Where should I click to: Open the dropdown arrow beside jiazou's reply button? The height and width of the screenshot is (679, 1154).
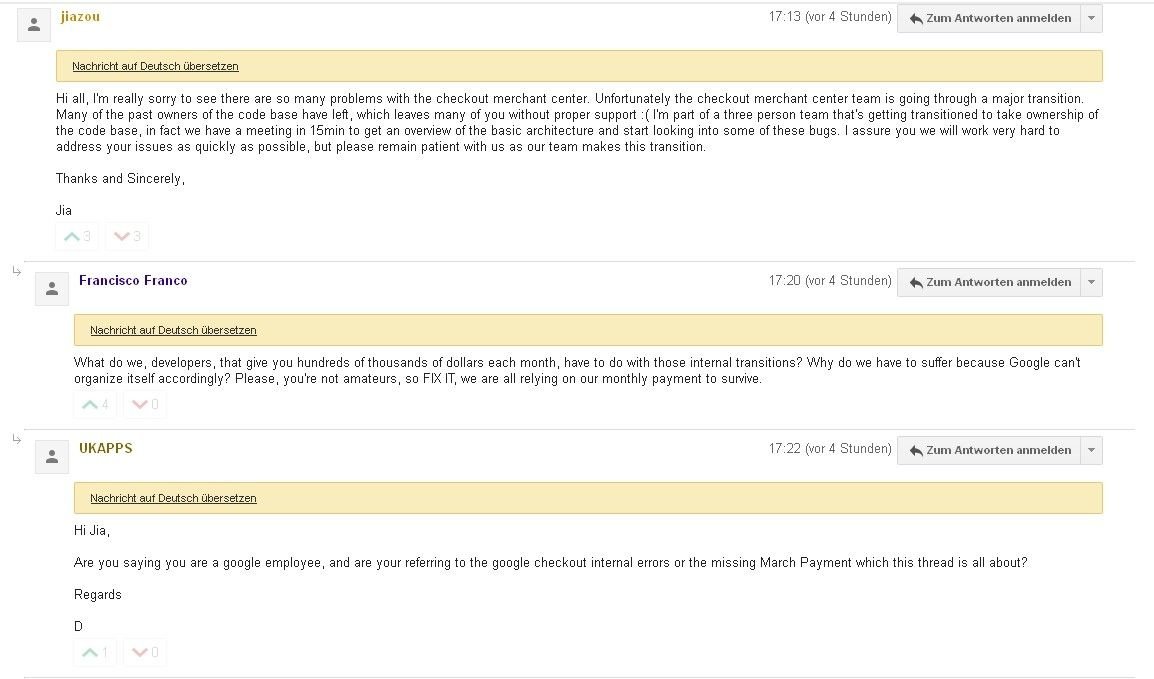point(1091,18)
